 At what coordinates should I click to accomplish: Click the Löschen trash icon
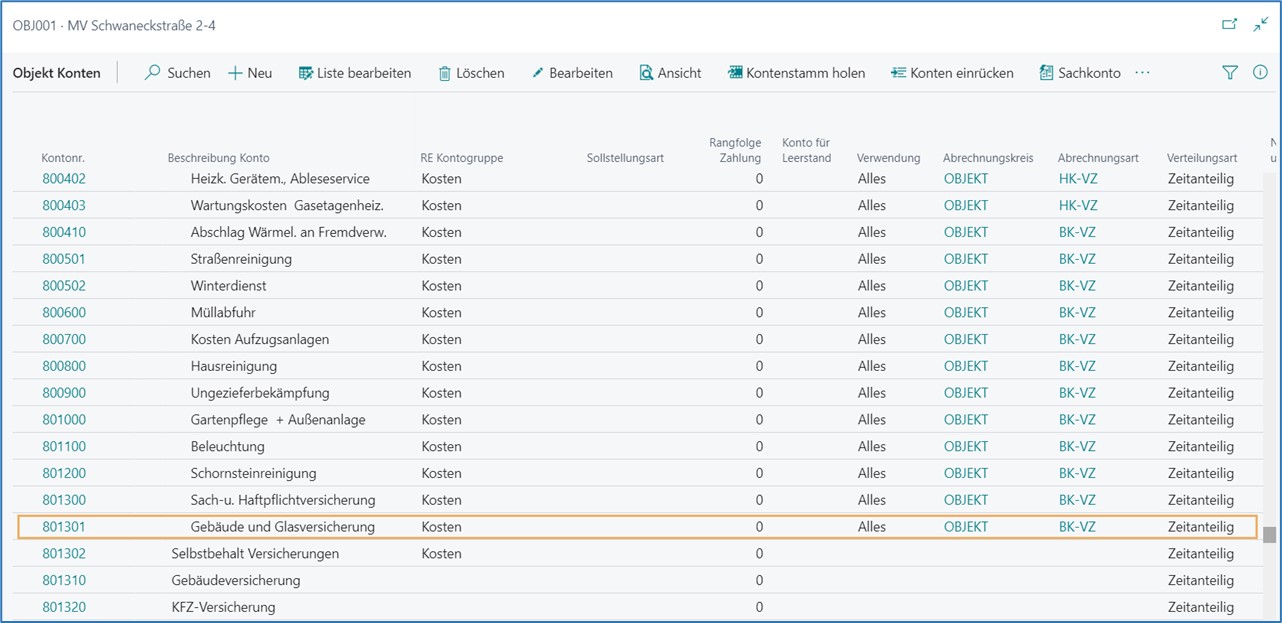click(445, 73)
